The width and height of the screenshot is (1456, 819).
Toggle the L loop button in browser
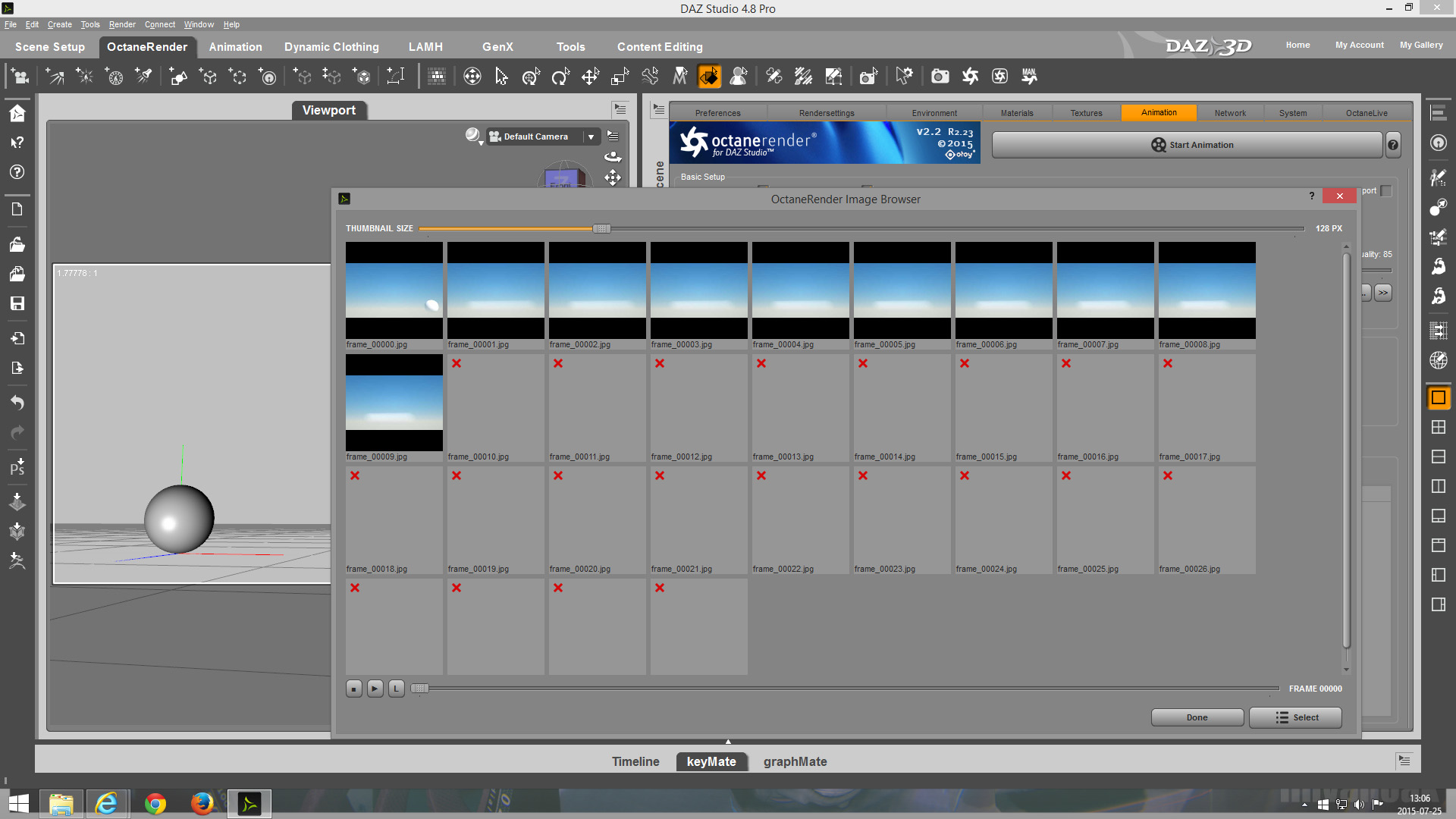(x=396, y=689)
